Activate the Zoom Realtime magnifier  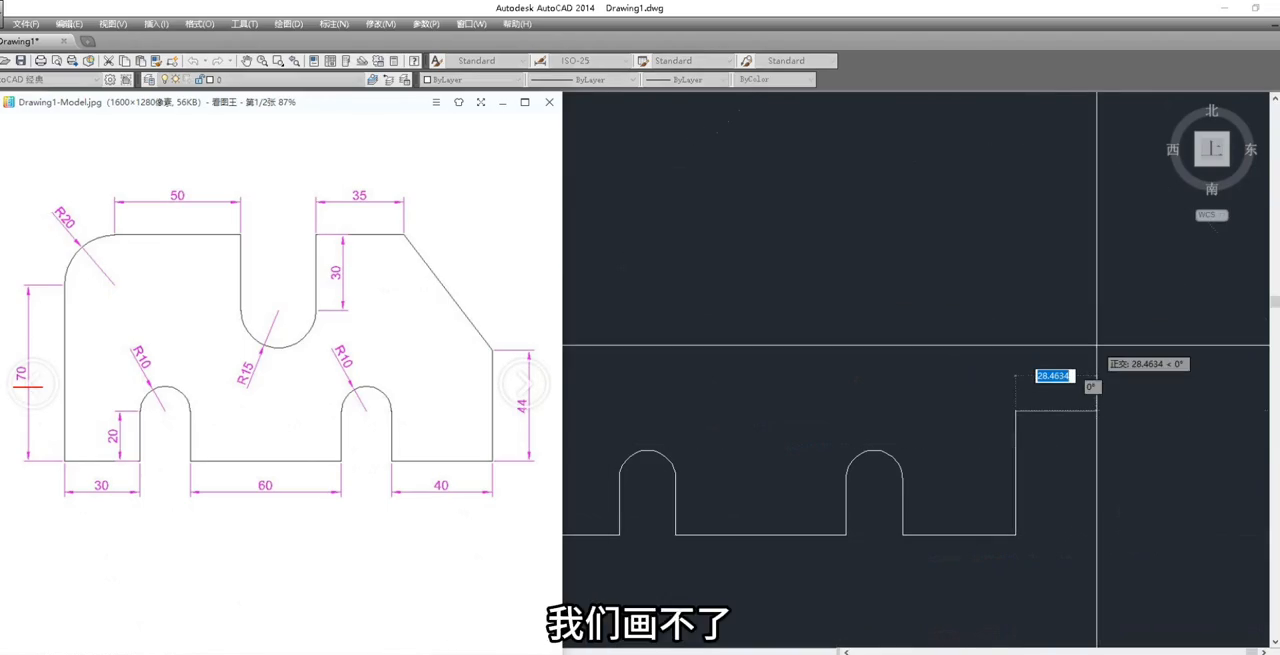coord(262,61)
